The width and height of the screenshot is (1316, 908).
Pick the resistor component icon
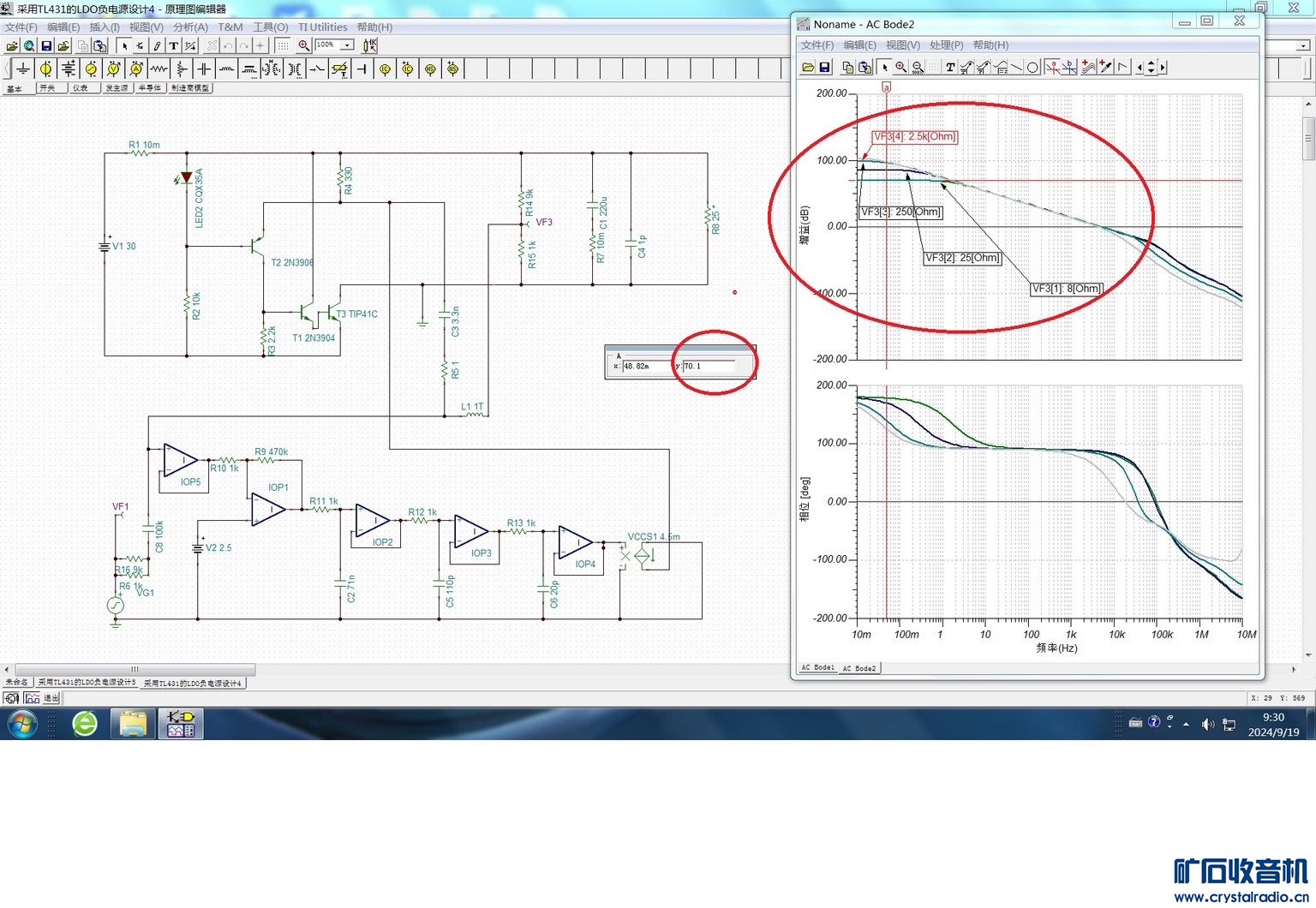click(x=159, y=69)
